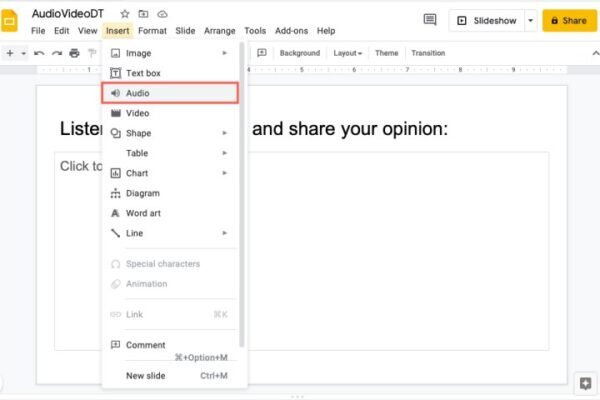Viewport: 600px width, 400px height.
Task: Open the Tools menu
Action: click(255, 31)
